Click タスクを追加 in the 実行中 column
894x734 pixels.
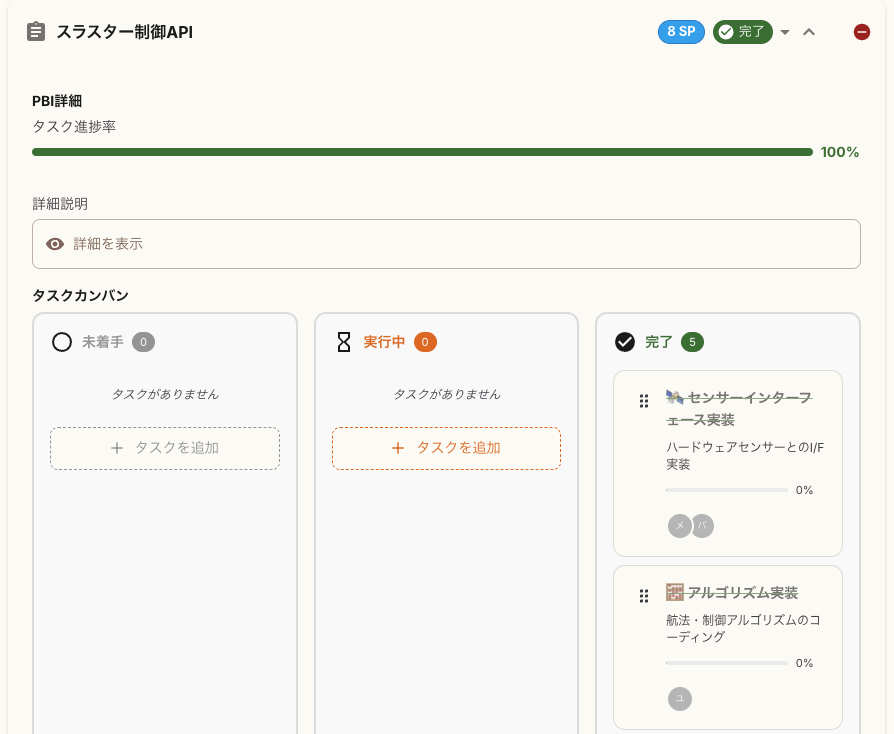pyautogui.click(x=446, y=448)
